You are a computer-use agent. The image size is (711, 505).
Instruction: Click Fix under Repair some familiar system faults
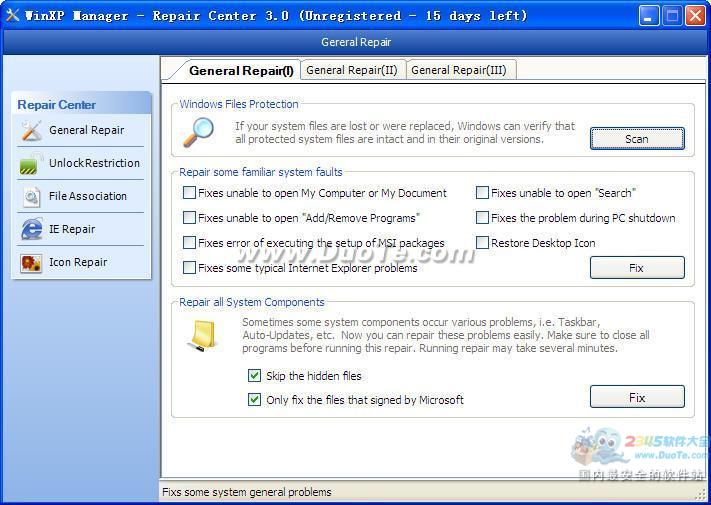coord(637,268)
